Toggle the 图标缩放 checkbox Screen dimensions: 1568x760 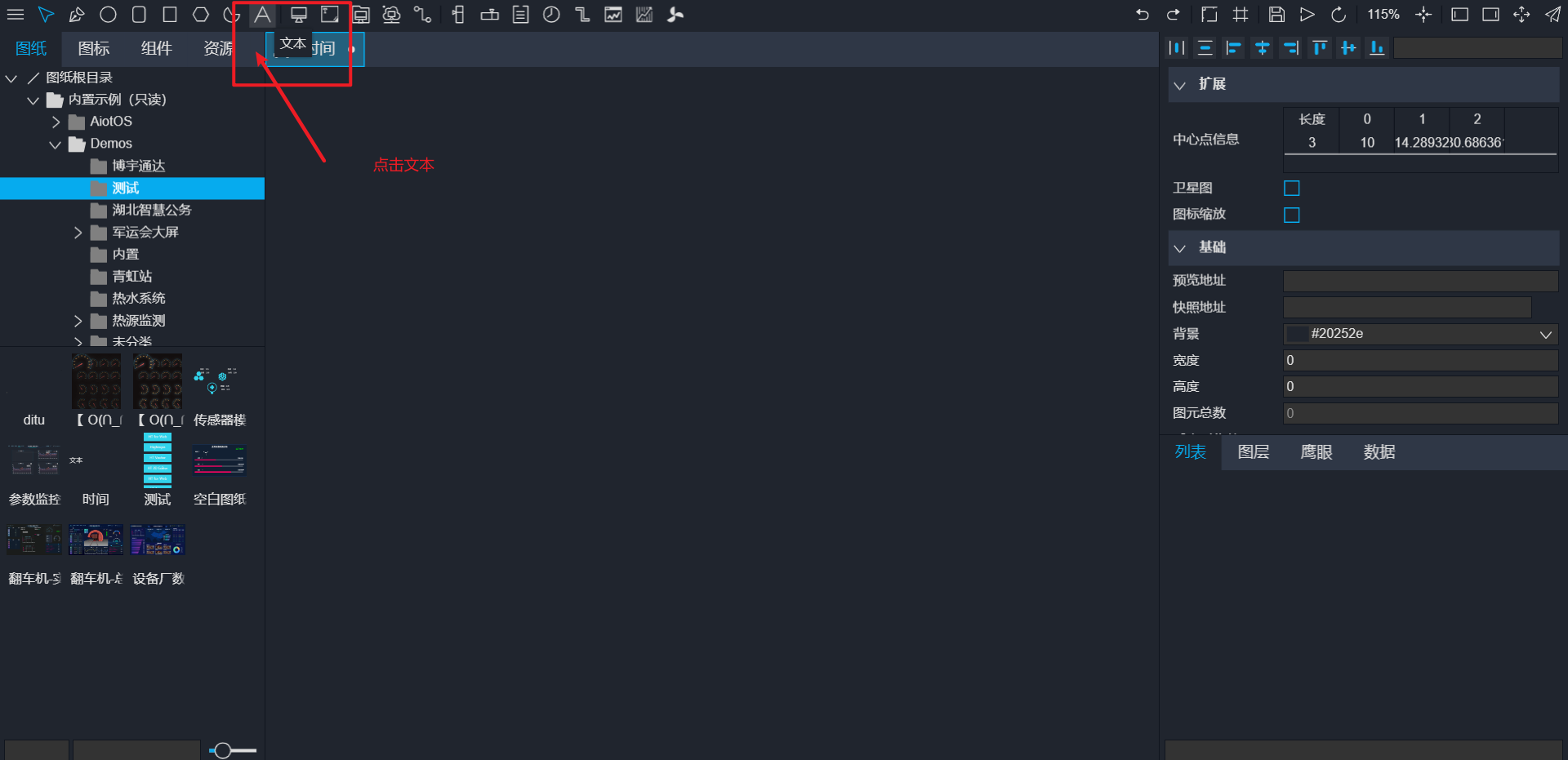coord(1291,215)
